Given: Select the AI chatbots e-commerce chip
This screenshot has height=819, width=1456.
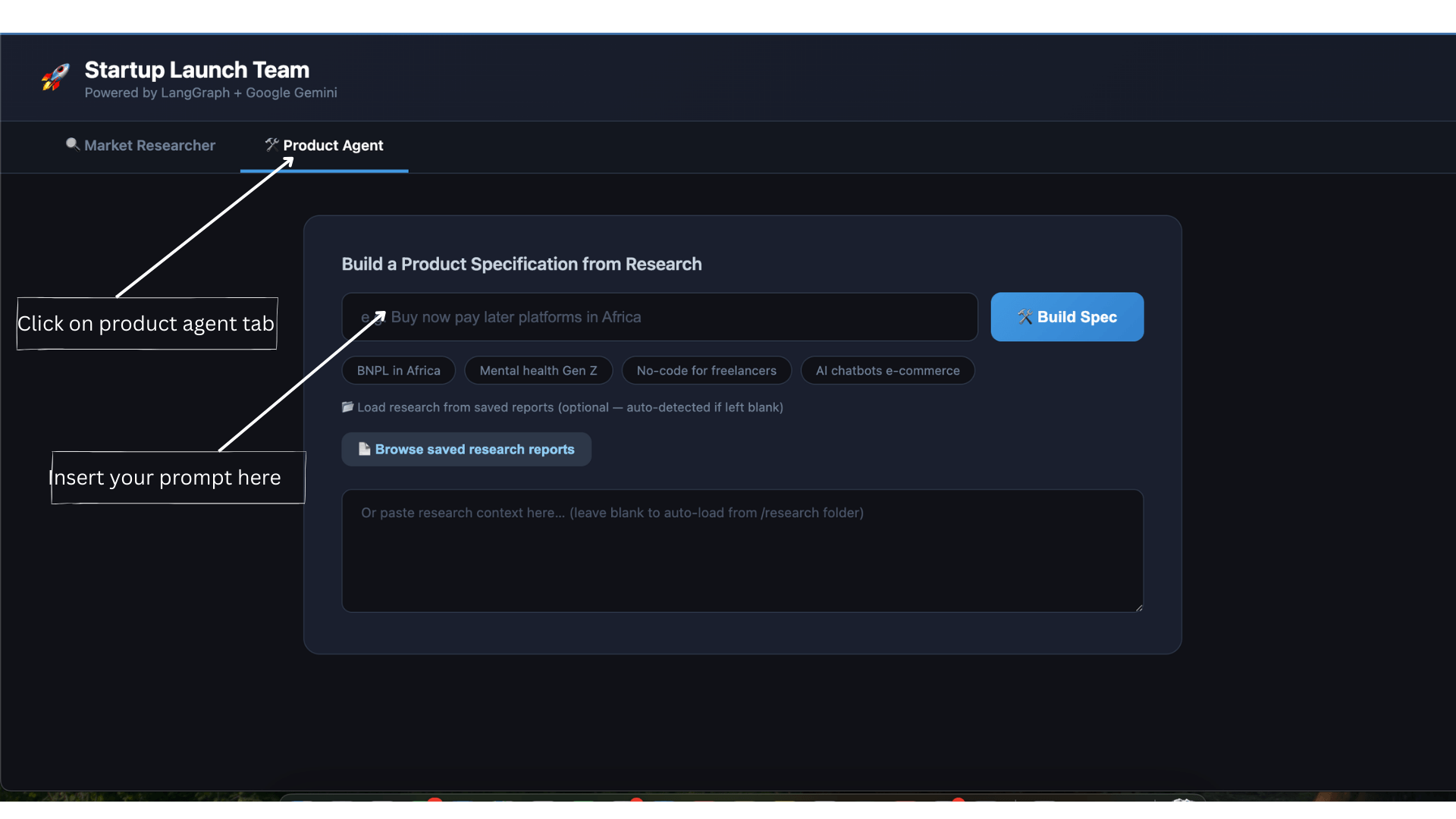Looking at the screenshot, I should [x=887, y=370].
